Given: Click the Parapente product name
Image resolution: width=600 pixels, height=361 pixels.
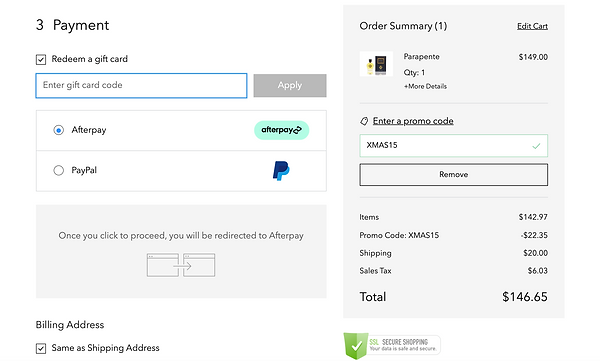Looking at the screenshot, I should pyautogui.click(x=421, y=57).
